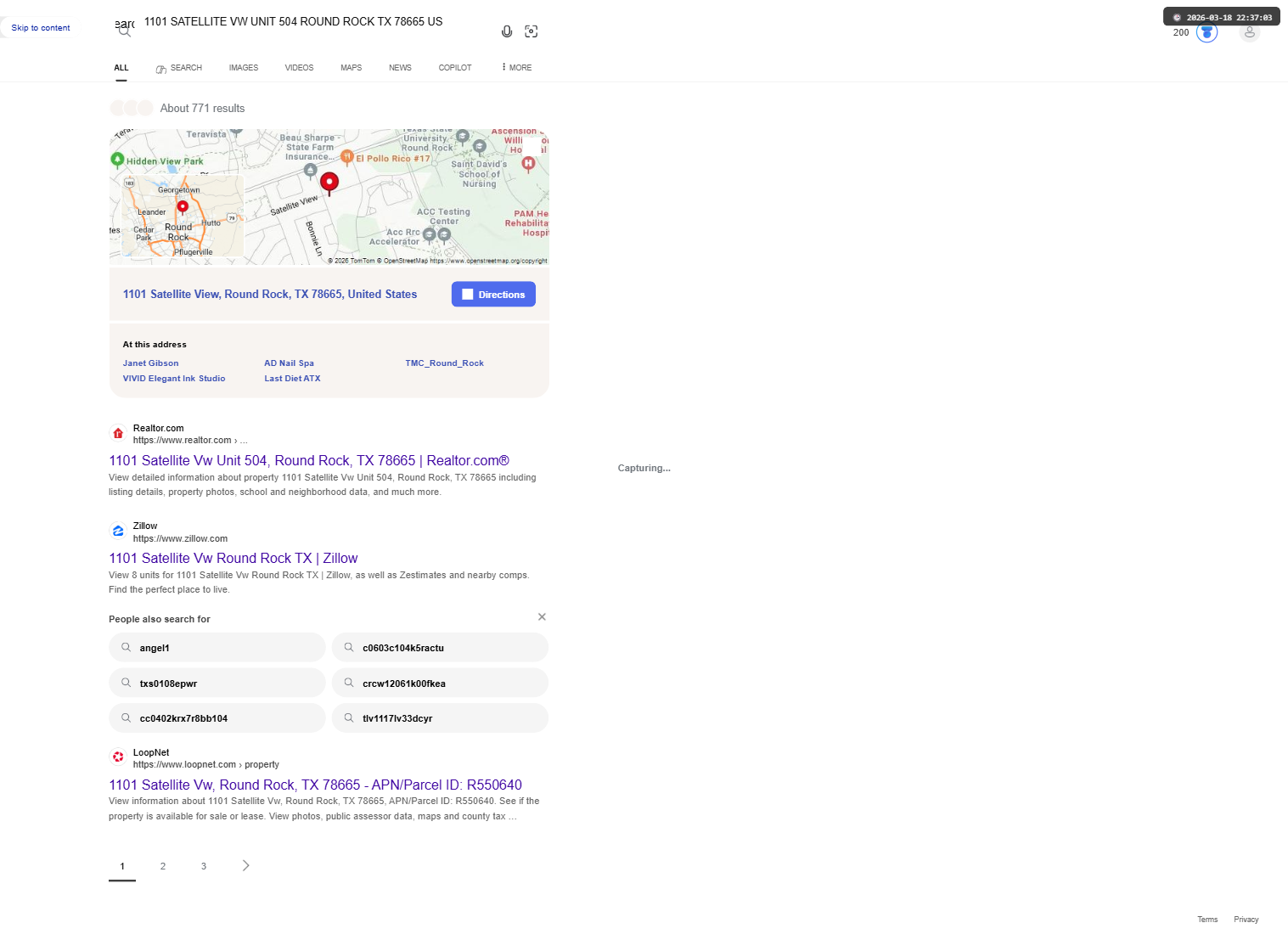This screenshot has height=934, width=1288.
Task: Switch to the SEARCH tab
Action: [179, 68]
